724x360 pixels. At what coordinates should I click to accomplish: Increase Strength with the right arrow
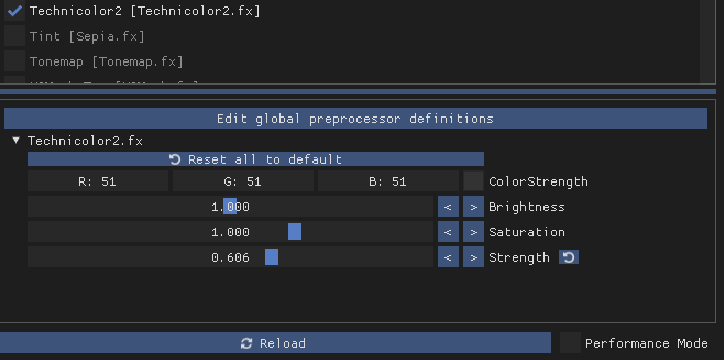[473, 257]
